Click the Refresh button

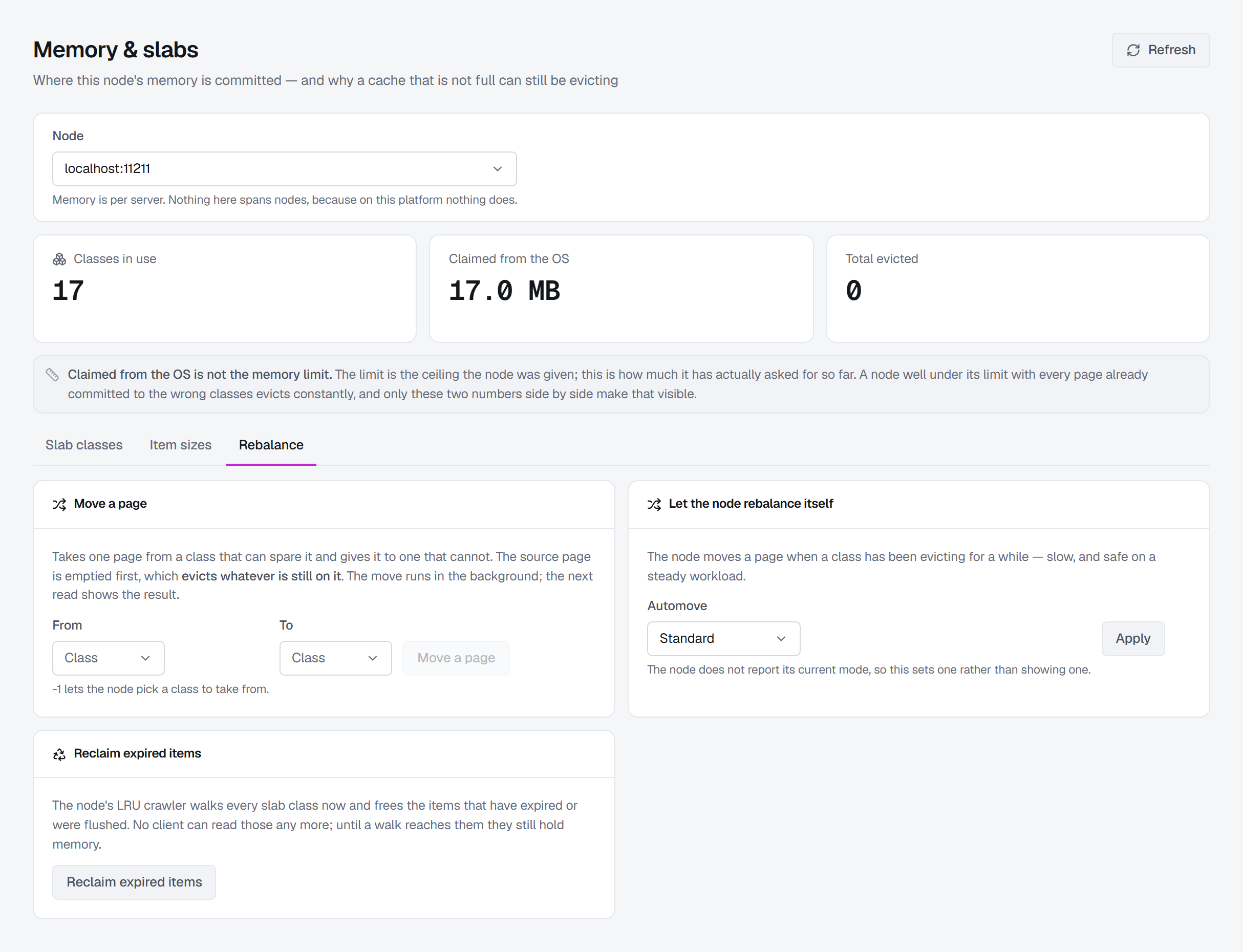[1160, 51]
